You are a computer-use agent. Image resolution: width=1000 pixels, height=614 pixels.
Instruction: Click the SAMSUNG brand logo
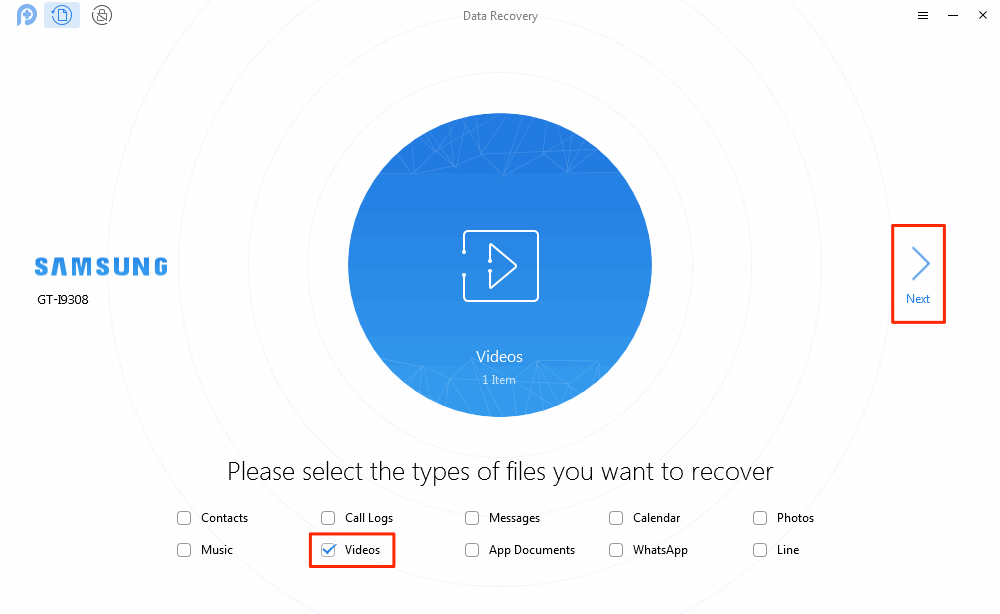(101, 267)
